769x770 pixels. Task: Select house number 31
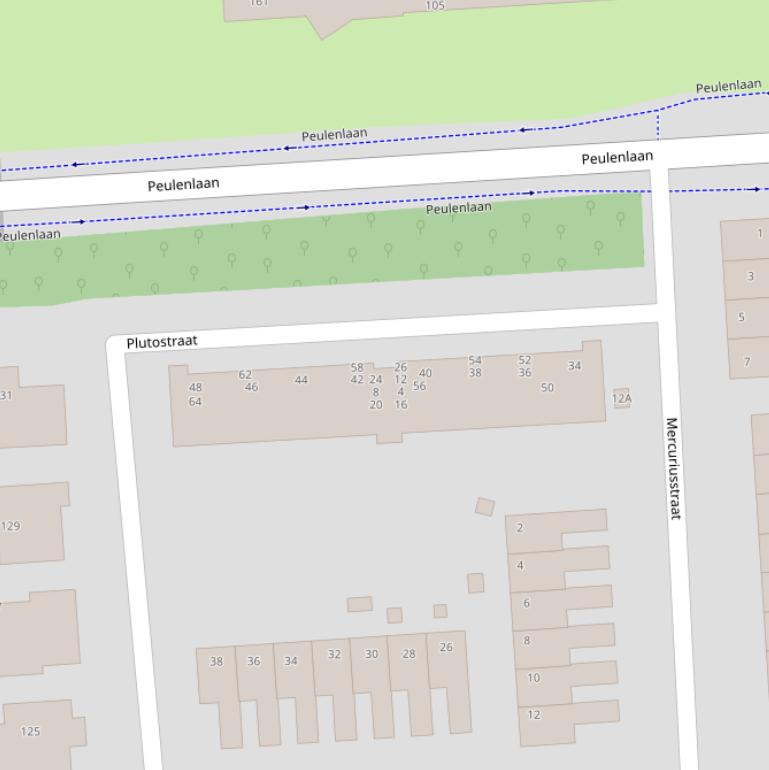pos(6,395)
